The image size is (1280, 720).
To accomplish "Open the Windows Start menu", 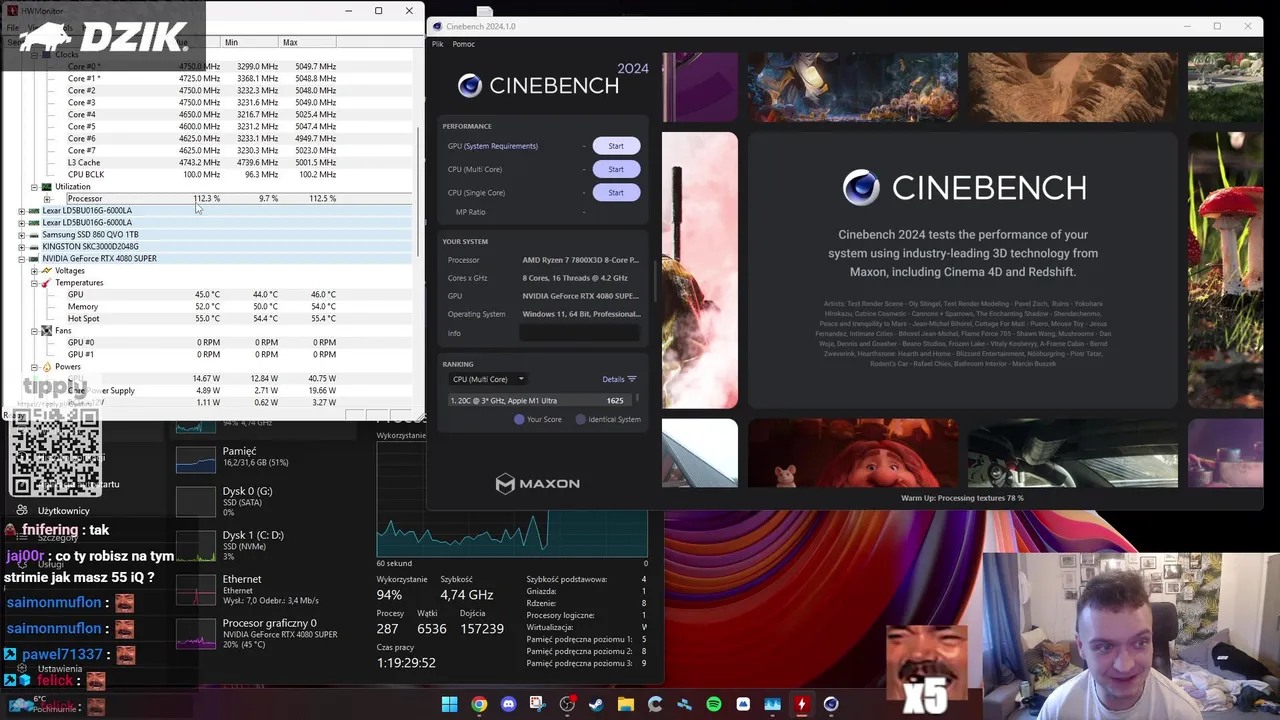I will [x=449, y=704].
